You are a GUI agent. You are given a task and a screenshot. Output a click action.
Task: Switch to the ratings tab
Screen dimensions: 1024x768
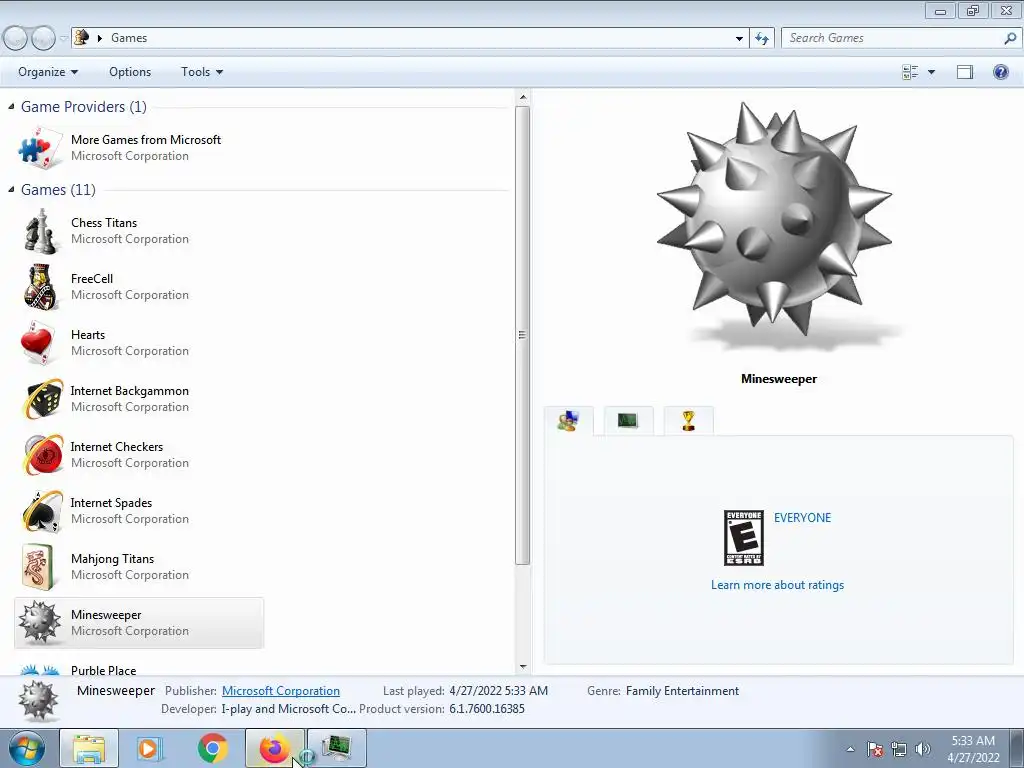(x=568, y=421)
